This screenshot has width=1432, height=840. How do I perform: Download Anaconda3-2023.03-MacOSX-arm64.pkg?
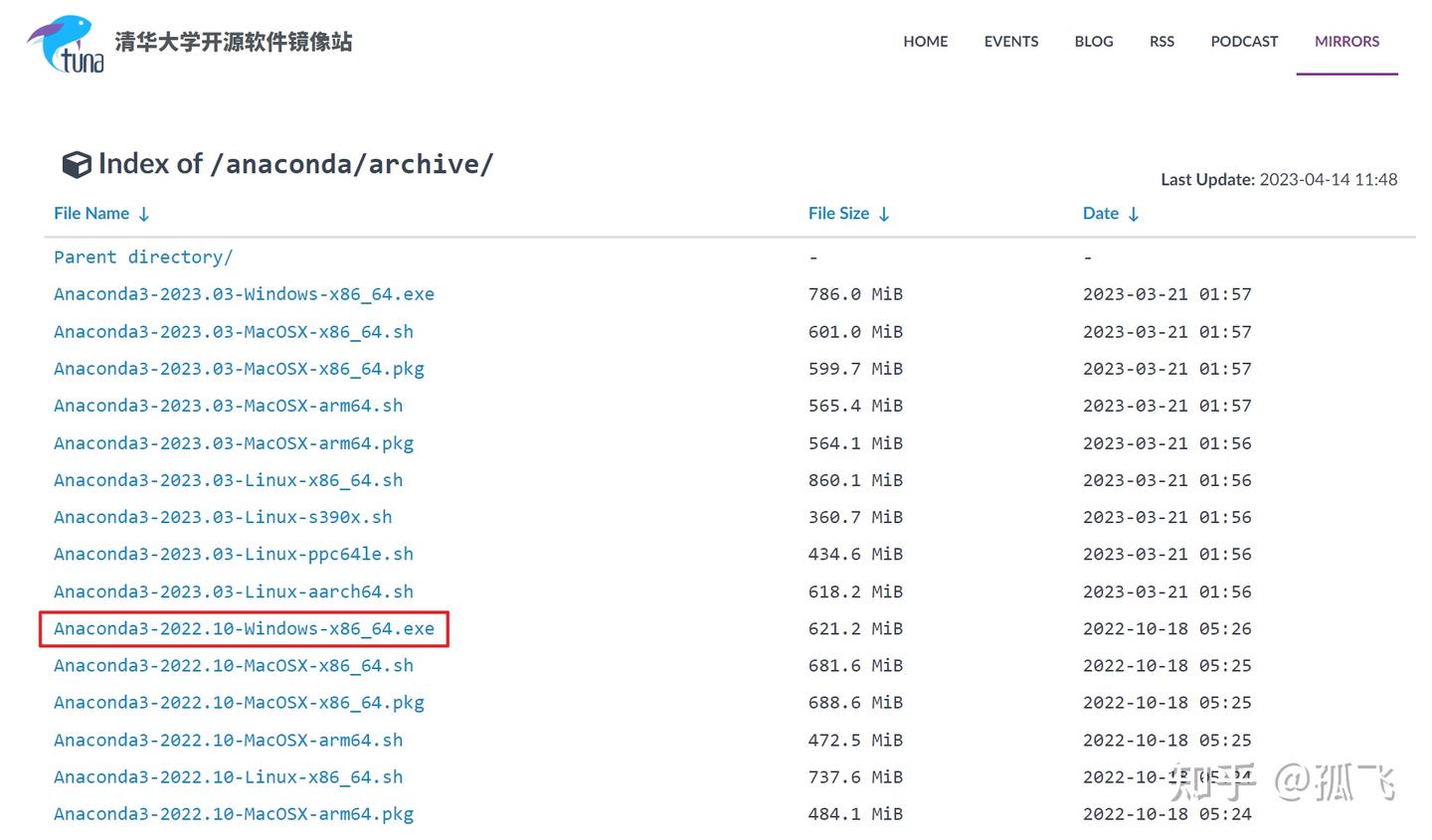click(x=234, y=442)
